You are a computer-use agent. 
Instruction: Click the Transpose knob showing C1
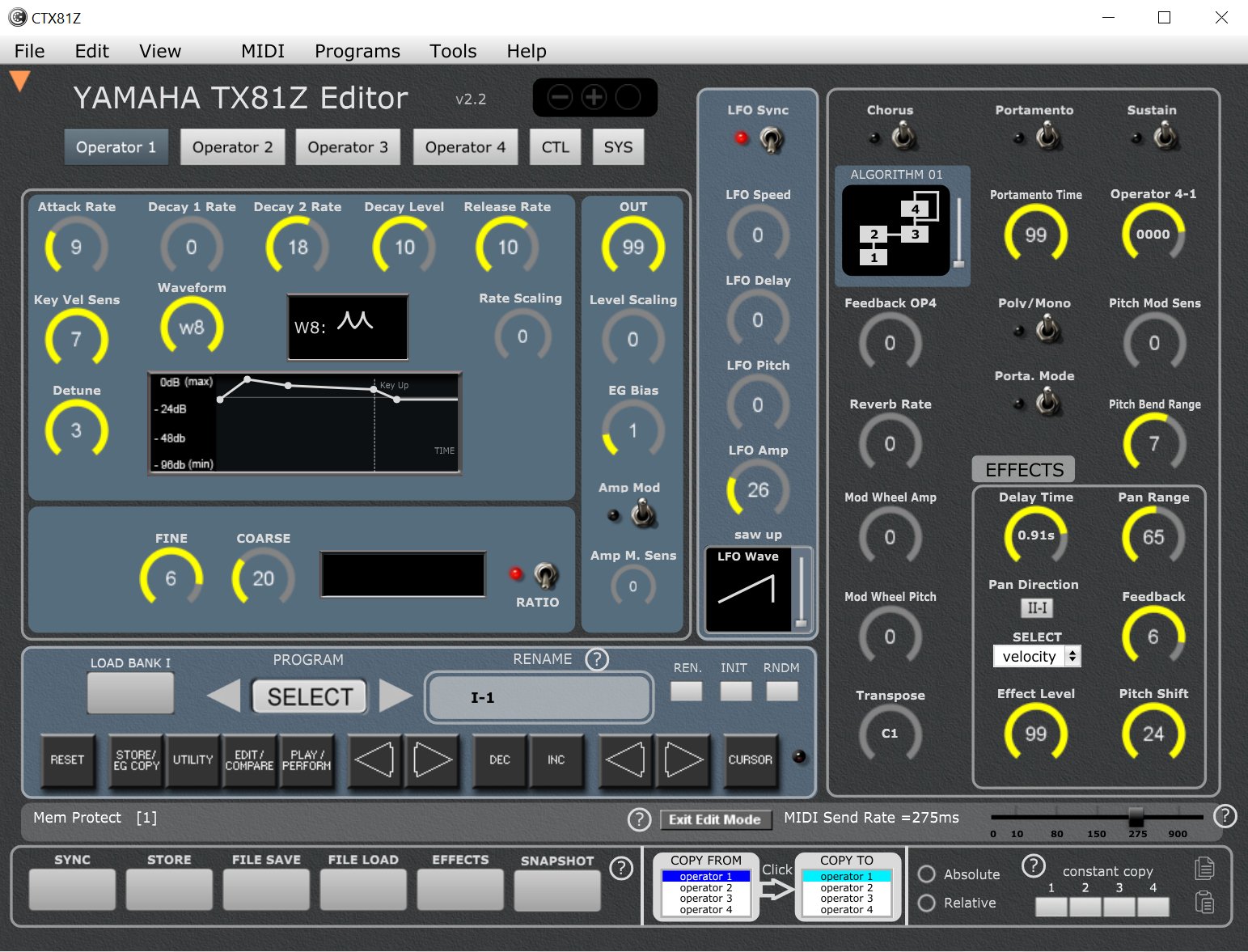click(890, 734)
